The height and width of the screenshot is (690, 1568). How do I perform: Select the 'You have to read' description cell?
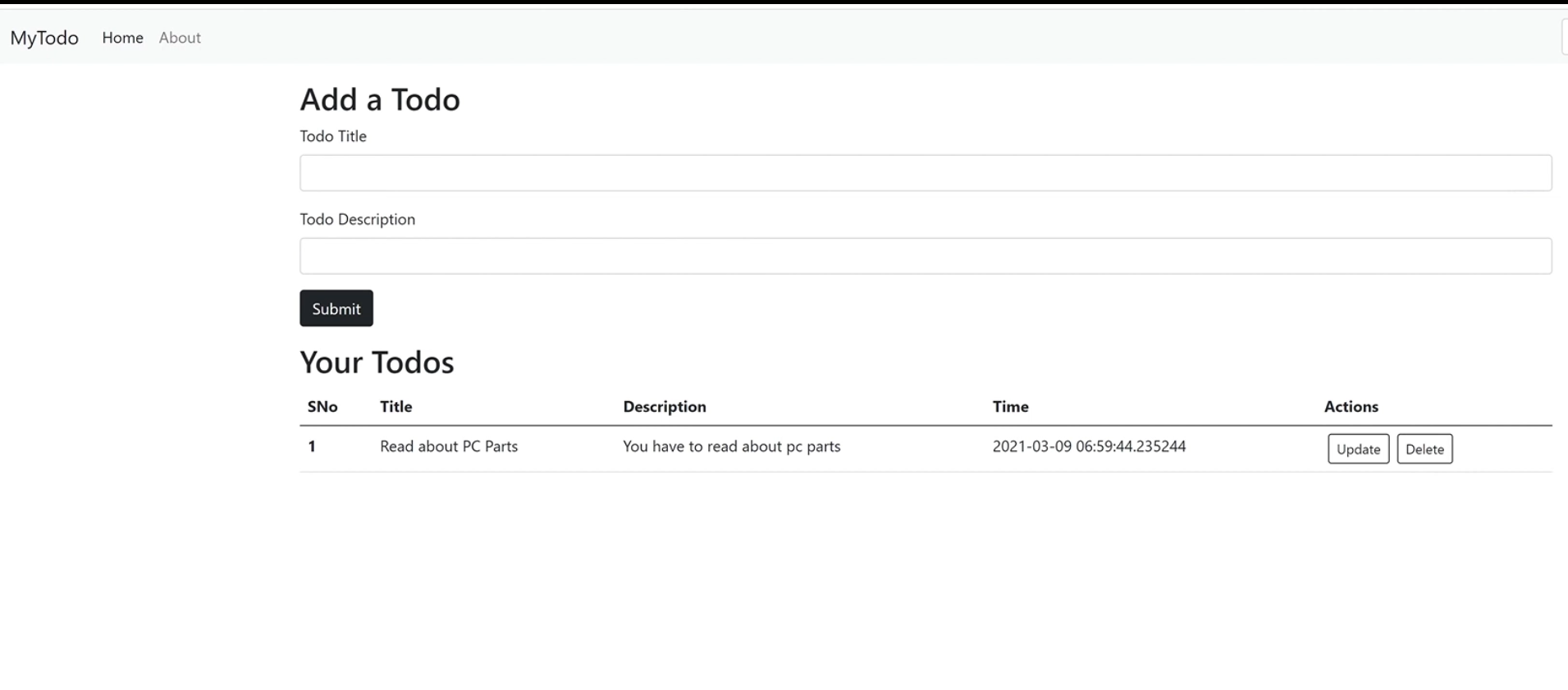point(731,446)
